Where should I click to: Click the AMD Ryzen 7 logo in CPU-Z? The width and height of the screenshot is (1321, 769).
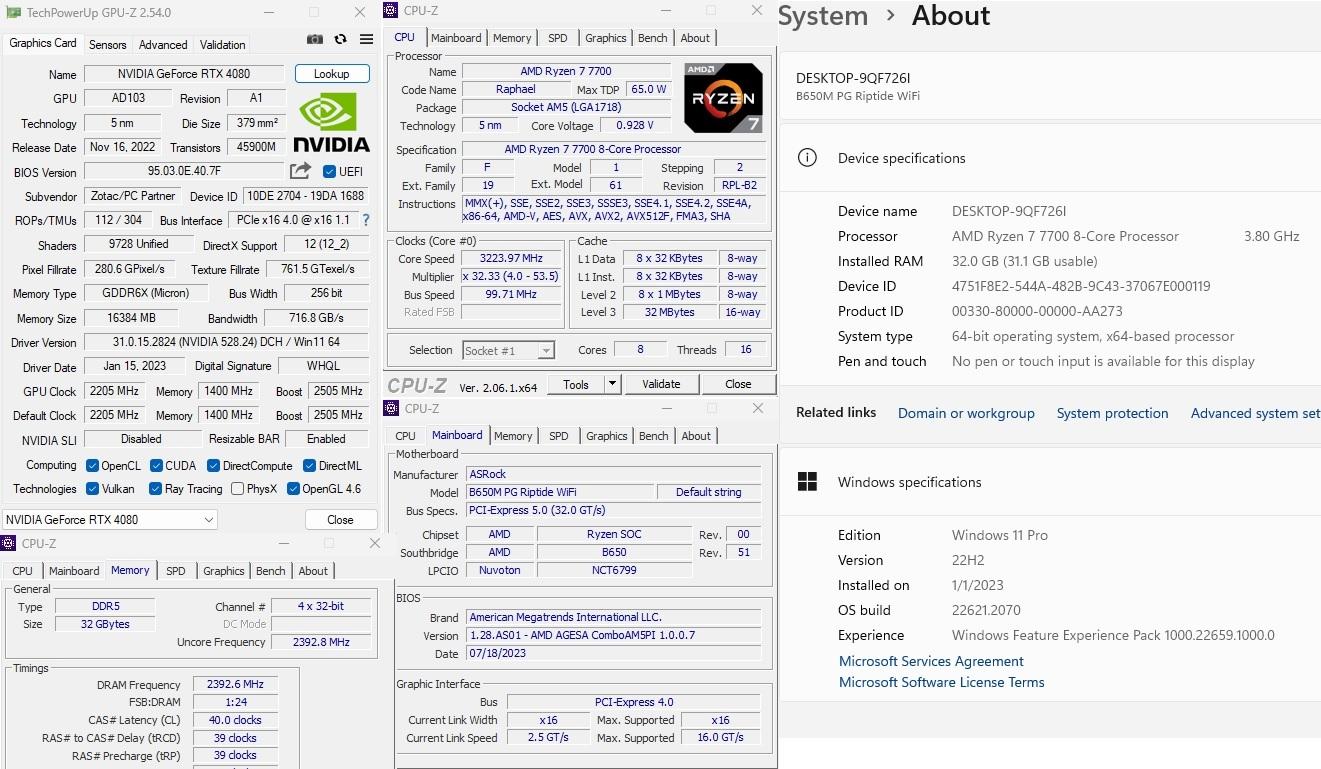point(723,98)
